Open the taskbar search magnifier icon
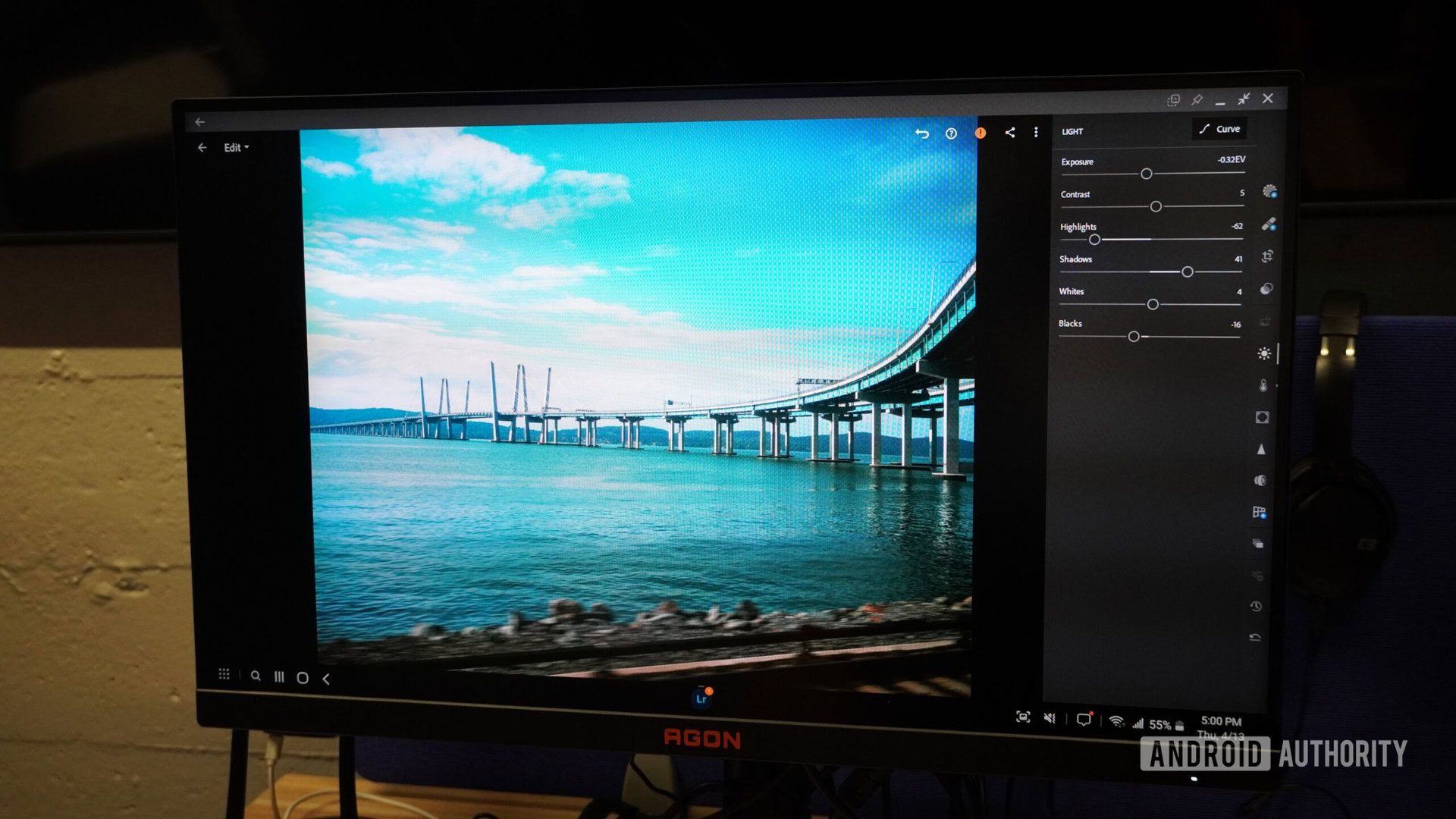Image resolution: width=1456 pixels, height=819 pixels. point(256,676)
